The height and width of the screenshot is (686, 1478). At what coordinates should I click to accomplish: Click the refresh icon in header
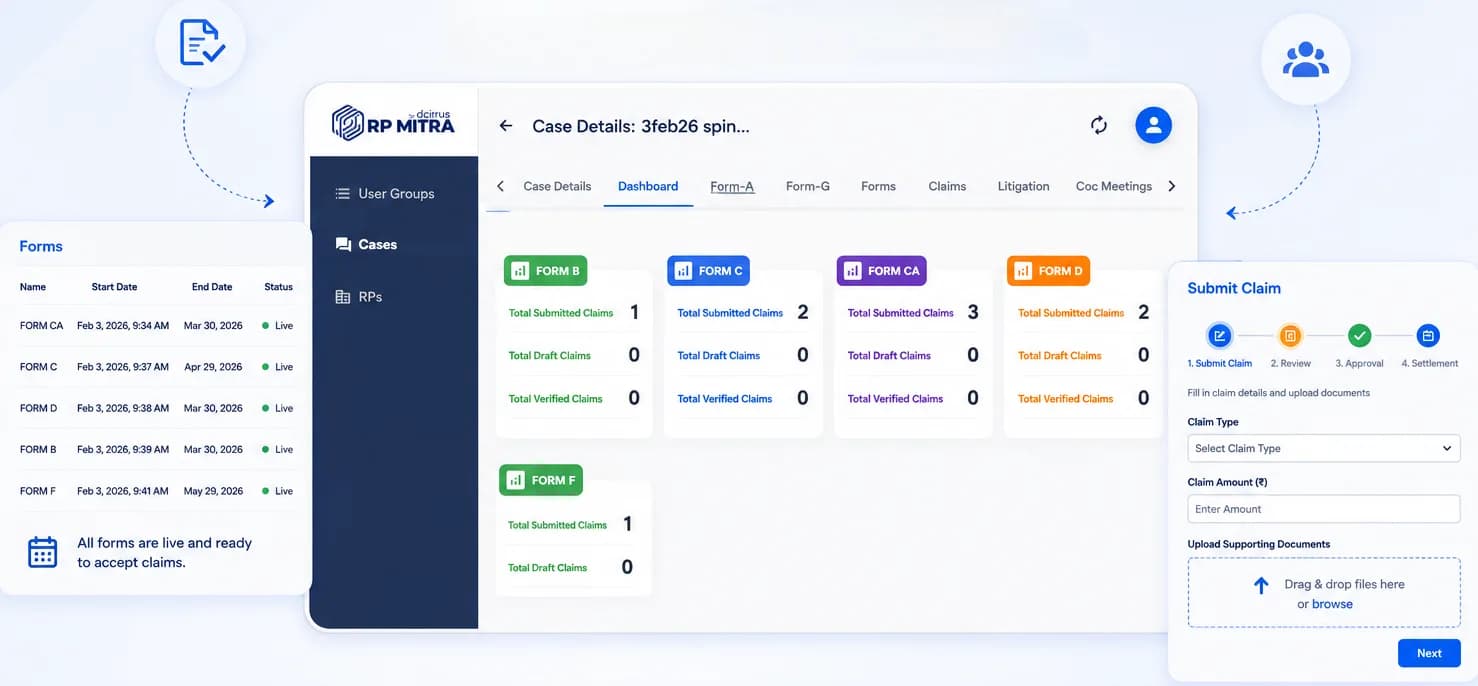click(x=1099, y=125)
